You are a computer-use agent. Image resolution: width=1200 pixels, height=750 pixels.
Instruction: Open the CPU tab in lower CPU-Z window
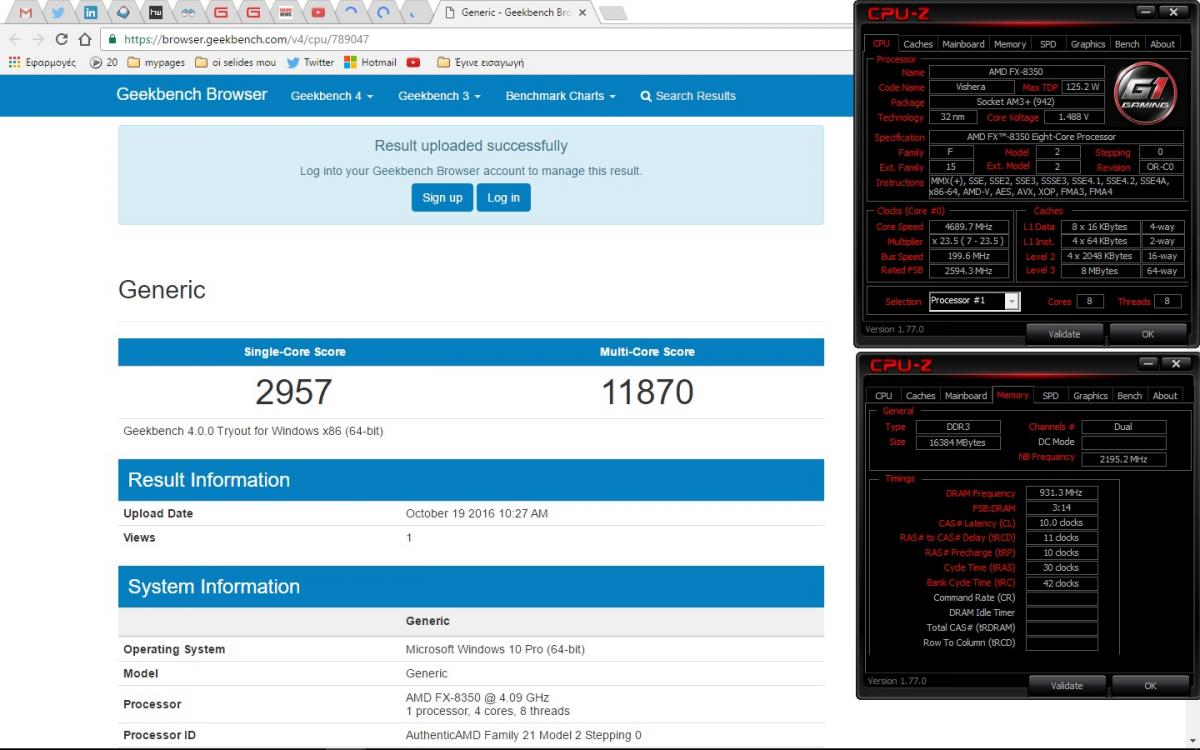tap(884, 396)
